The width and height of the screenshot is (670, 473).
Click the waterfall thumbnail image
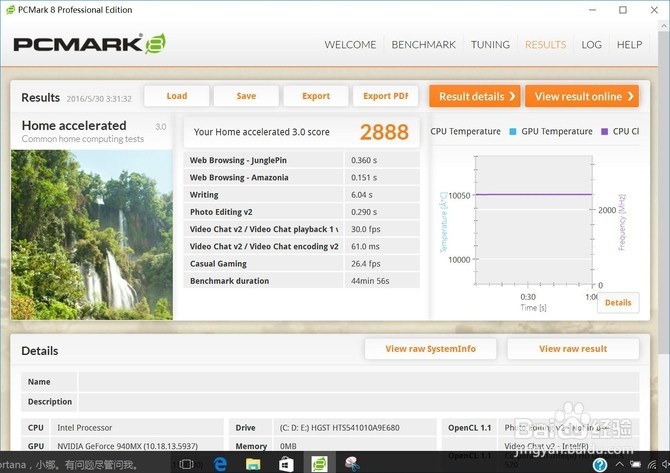coord(92,235)
